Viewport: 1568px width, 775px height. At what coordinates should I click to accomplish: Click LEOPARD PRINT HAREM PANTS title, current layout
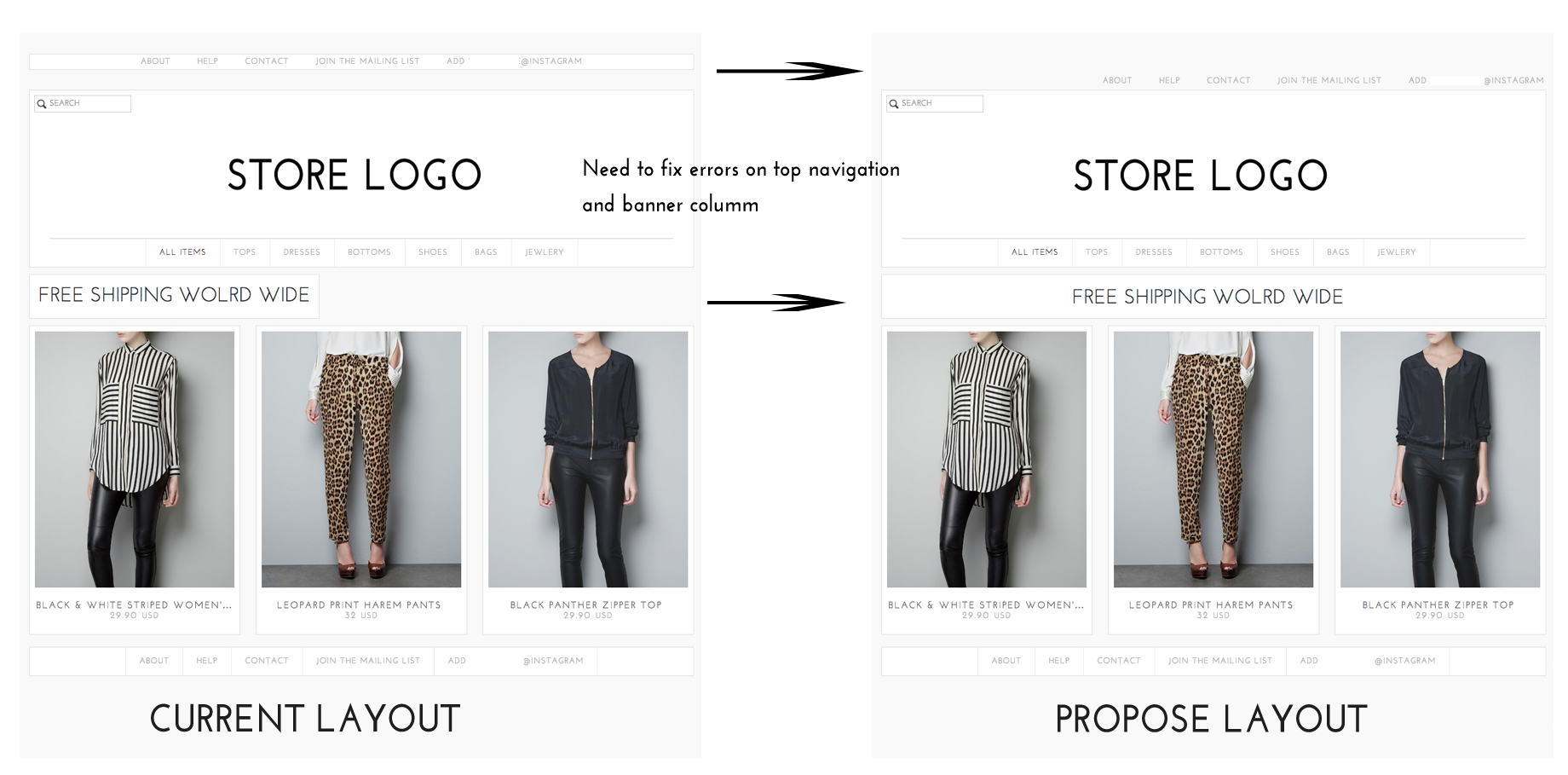359,604
